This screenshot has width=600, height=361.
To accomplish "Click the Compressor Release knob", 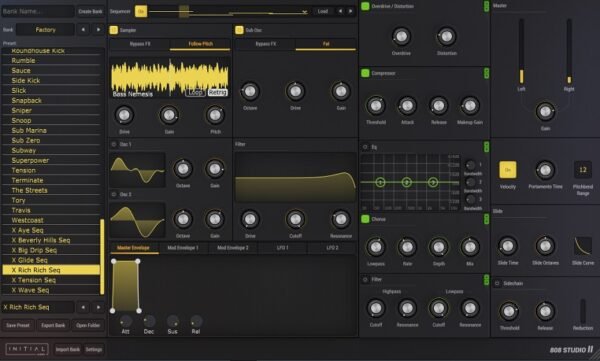I will point(439,106).
